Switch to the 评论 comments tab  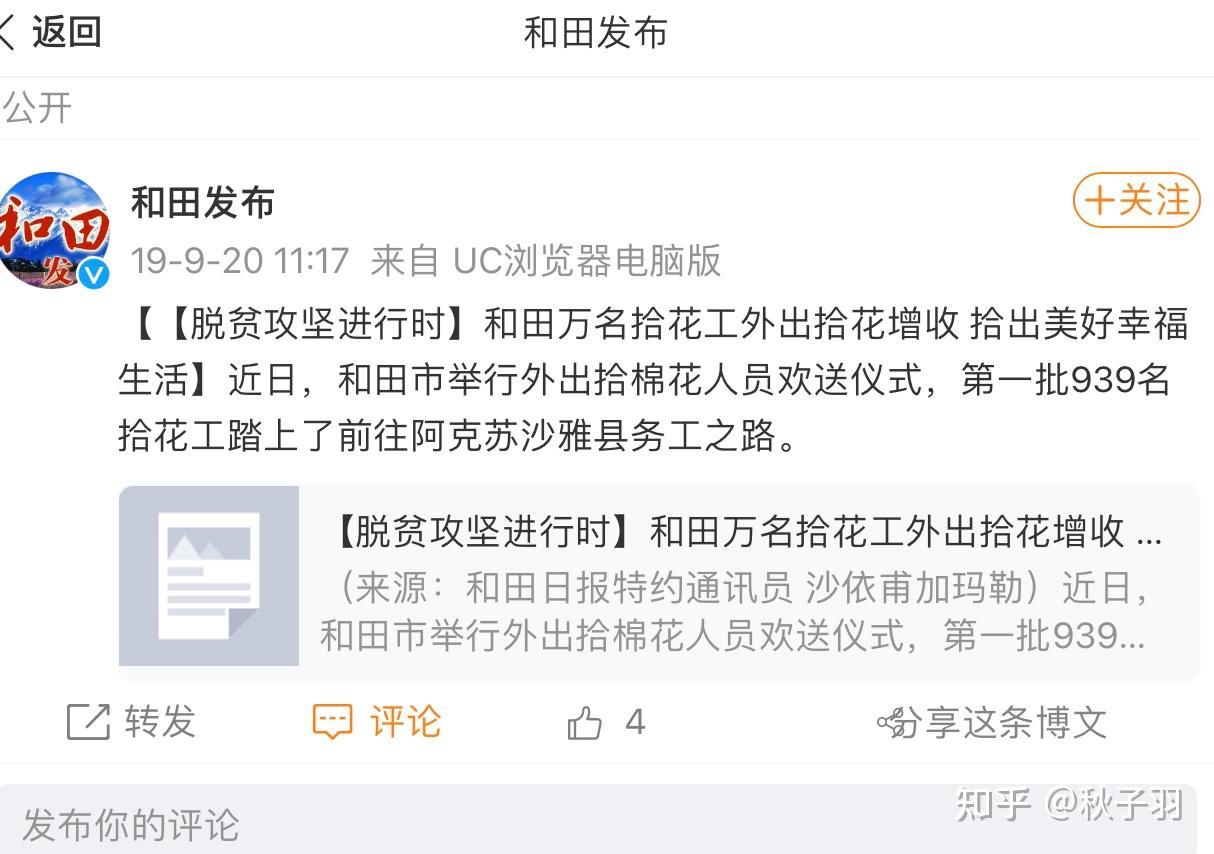[405, 722]
